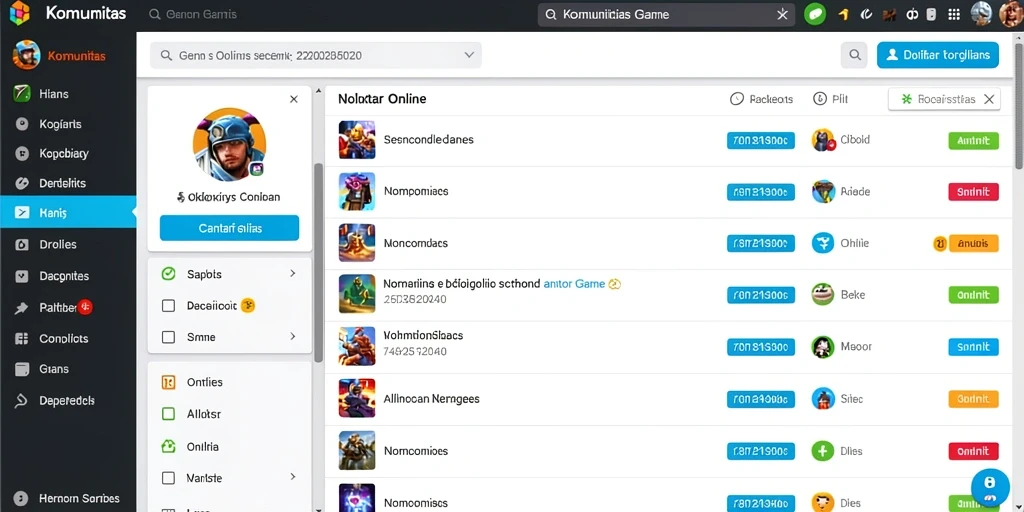Click the Racleots clock icon

click(737, 99)
